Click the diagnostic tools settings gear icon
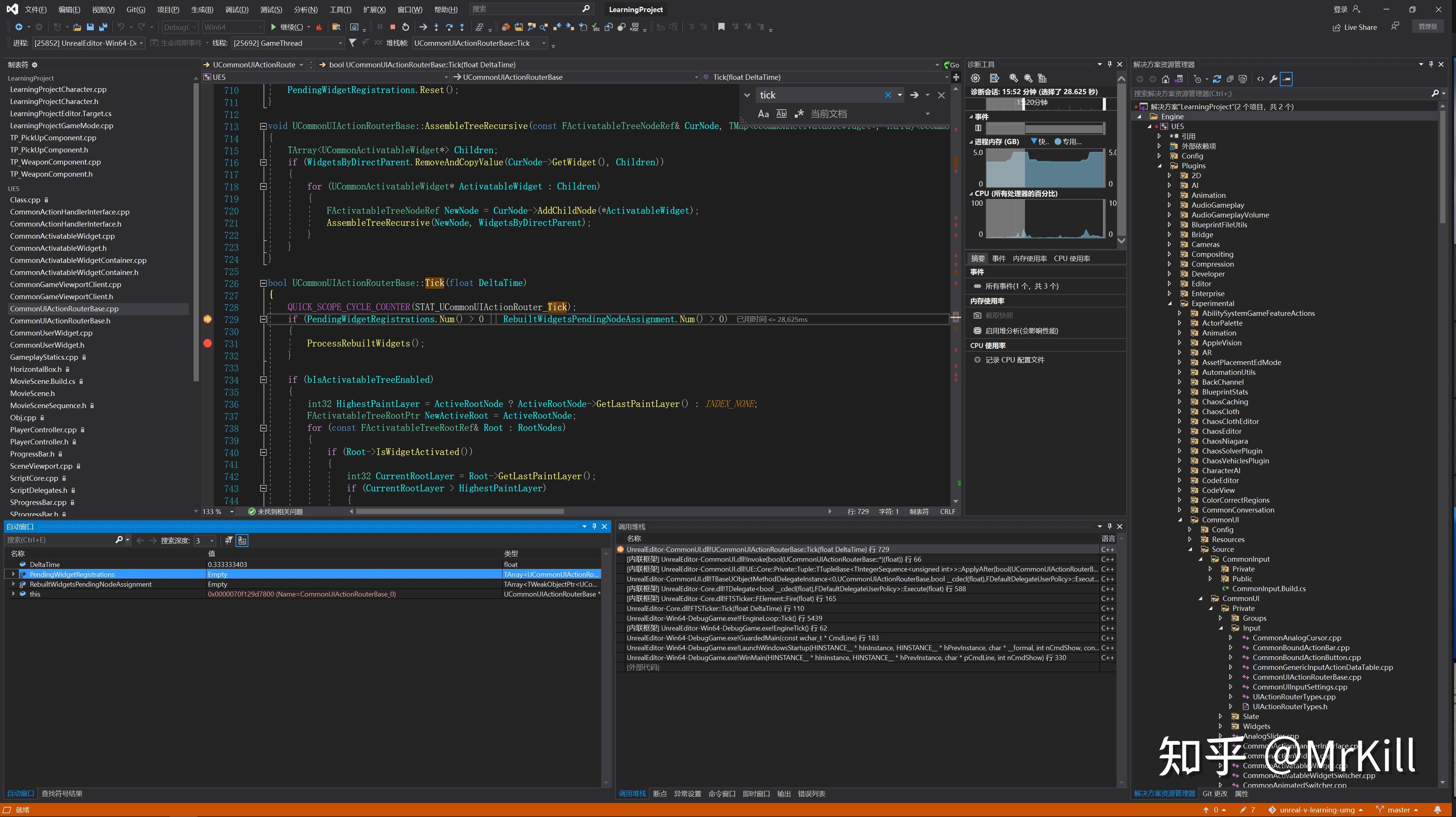 pos(975,78)
